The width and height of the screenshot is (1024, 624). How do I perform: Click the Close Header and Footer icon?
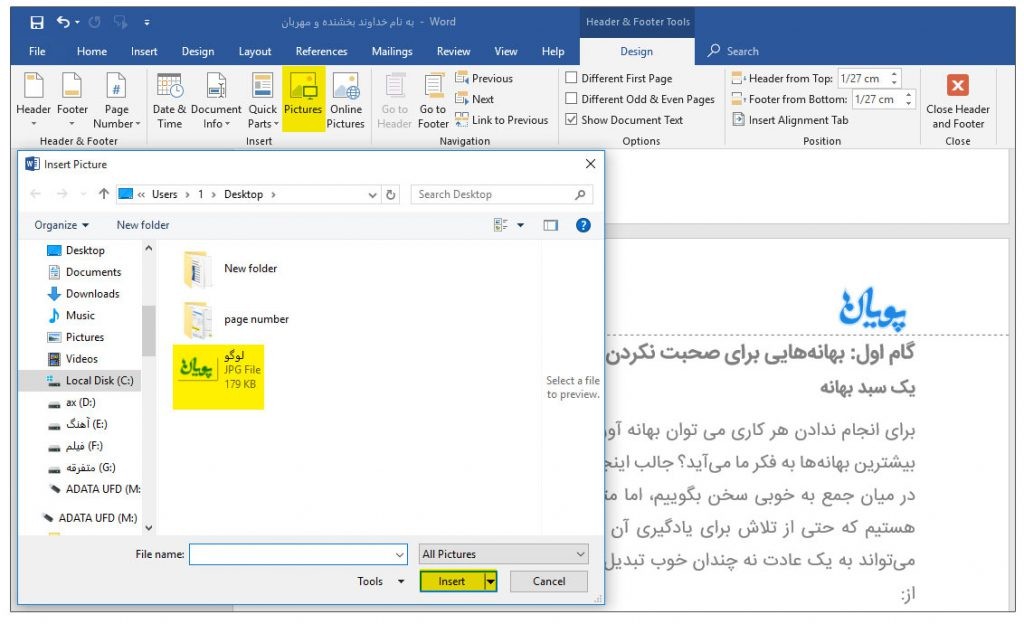pyautogui.click(x=957, y=87)
